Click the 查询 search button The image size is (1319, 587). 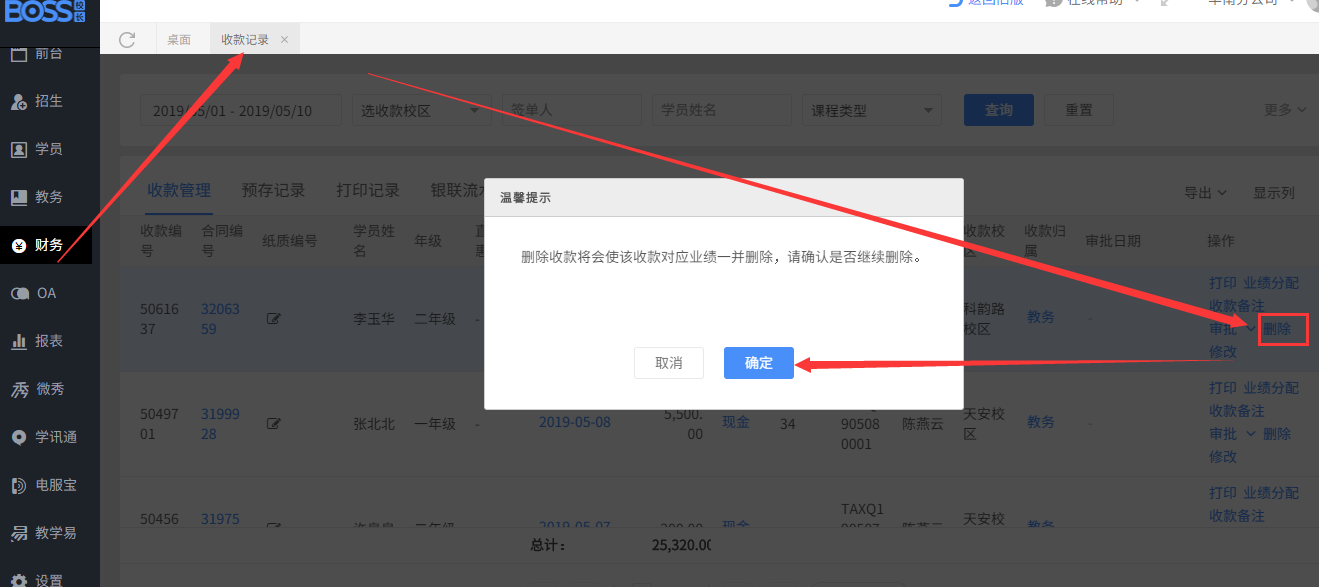click(x=999, y=110)
